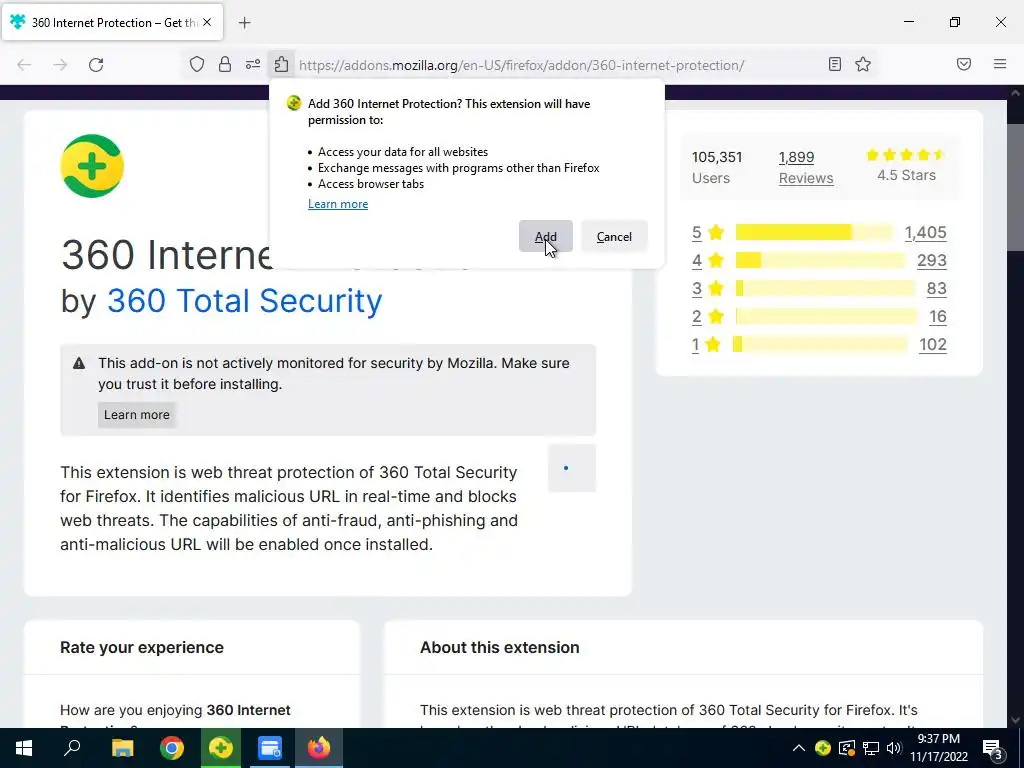
Task: Open a new tab with the plus button
Action: pyautogui.click(x=244, y=23)
